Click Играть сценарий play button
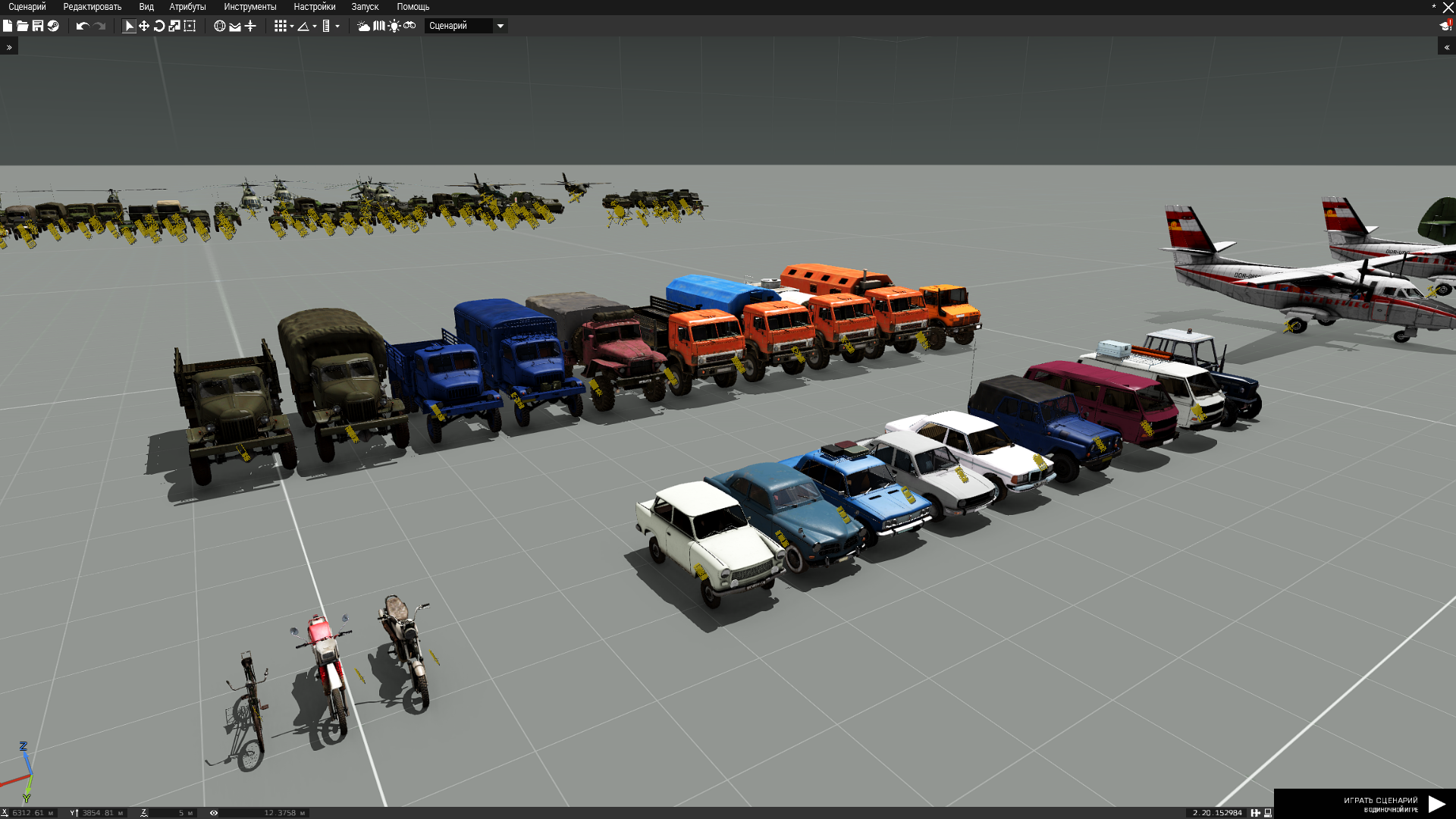The height and width of the screenshot is (819, 1456). (x=1365, y=804)
